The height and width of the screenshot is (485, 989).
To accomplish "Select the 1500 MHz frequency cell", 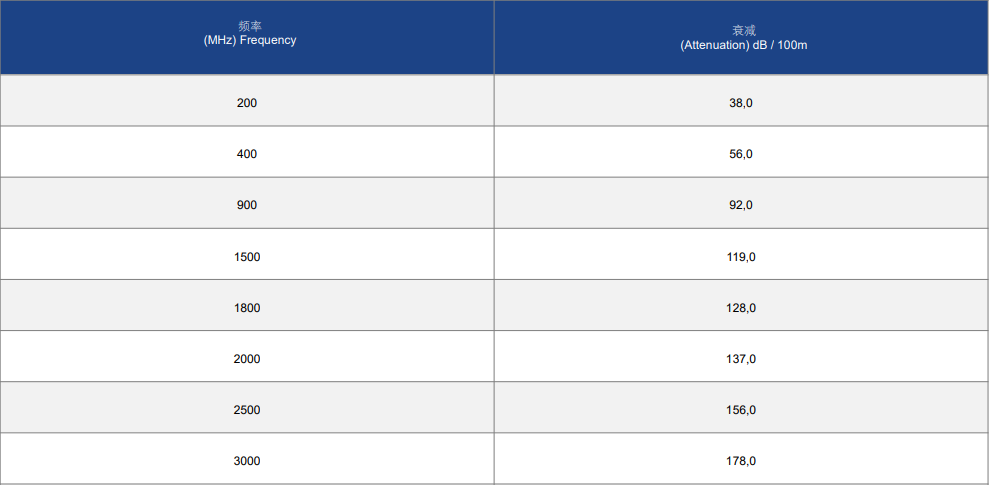I will coord(247,254).
